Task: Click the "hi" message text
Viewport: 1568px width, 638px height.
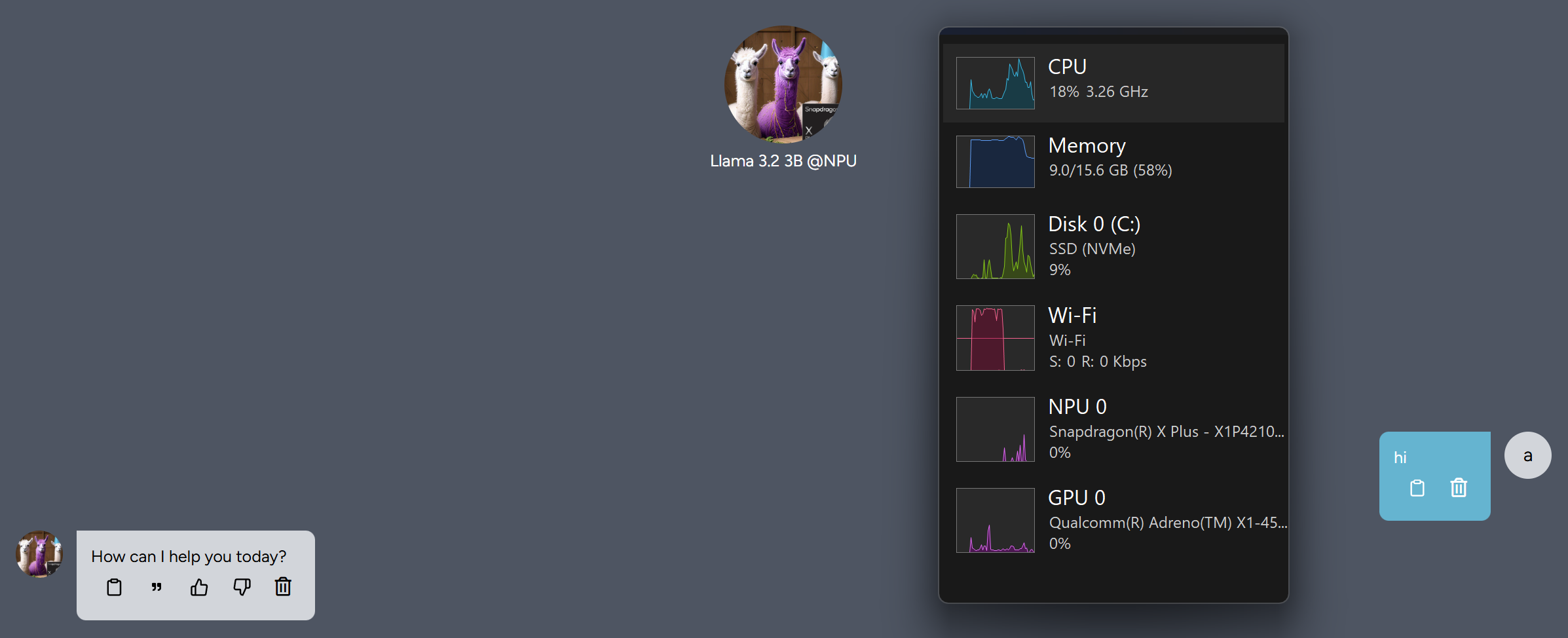Action: tap(1400, 457)
